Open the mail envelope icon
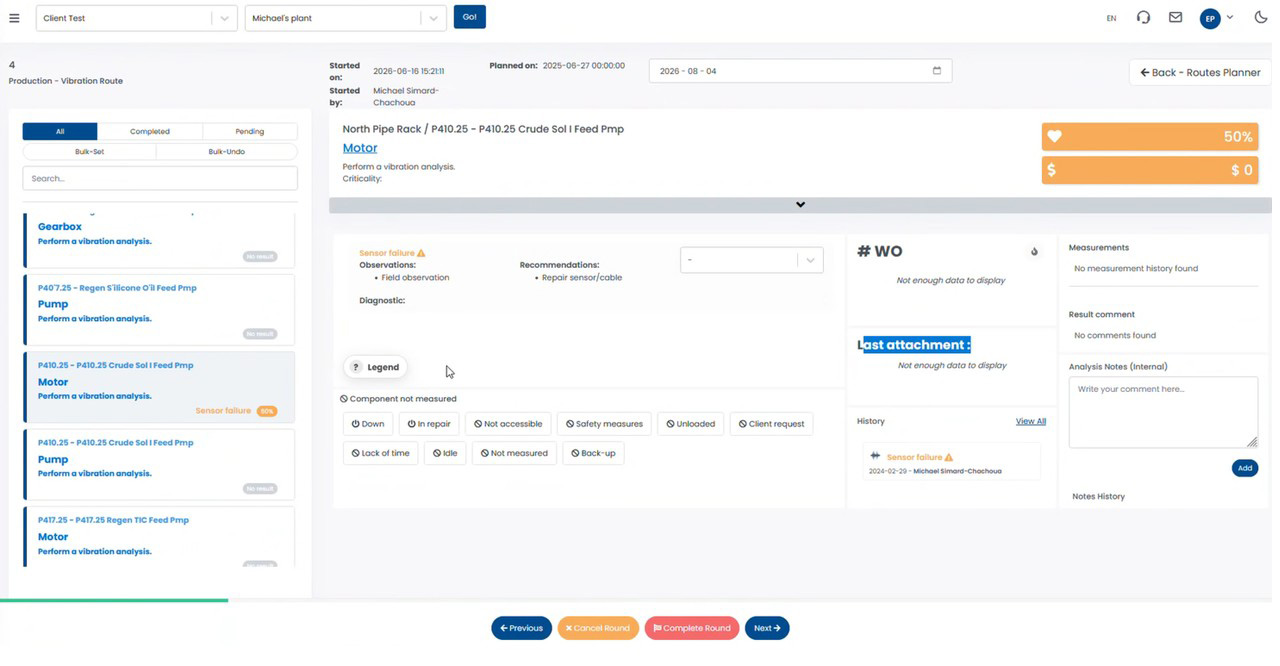1280x666 pixels. pos(1176,18)
